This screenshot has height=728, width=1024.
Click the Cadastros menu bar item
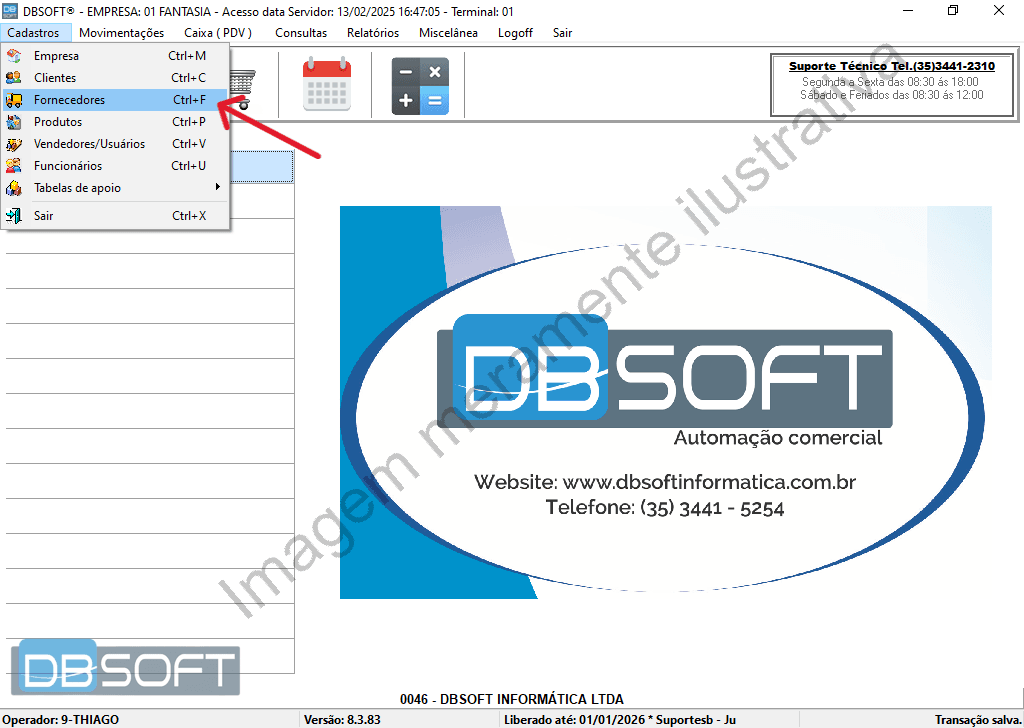click(33, 33)
